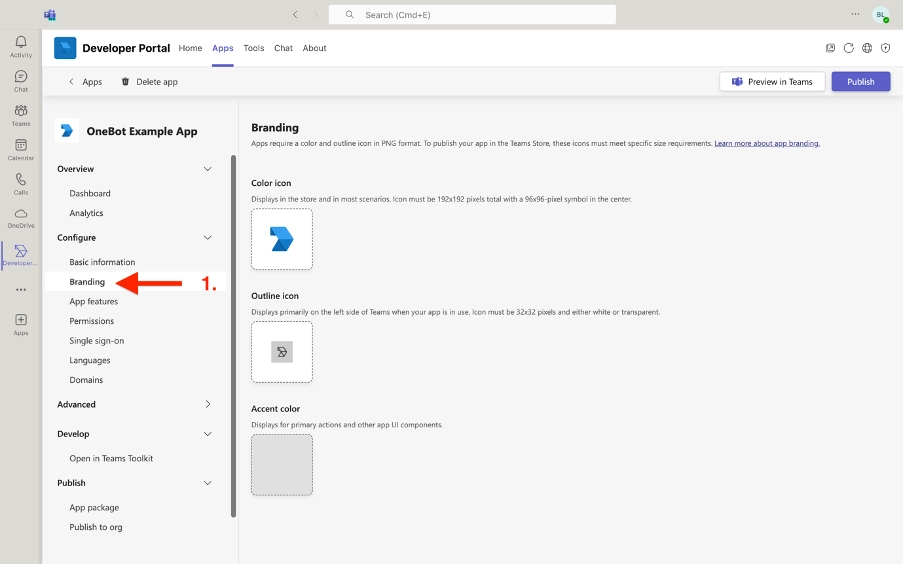The height and width of the screenshot is (564, 904).
Task: Collapse the Publish section chevron
Action: coord(208,483)
